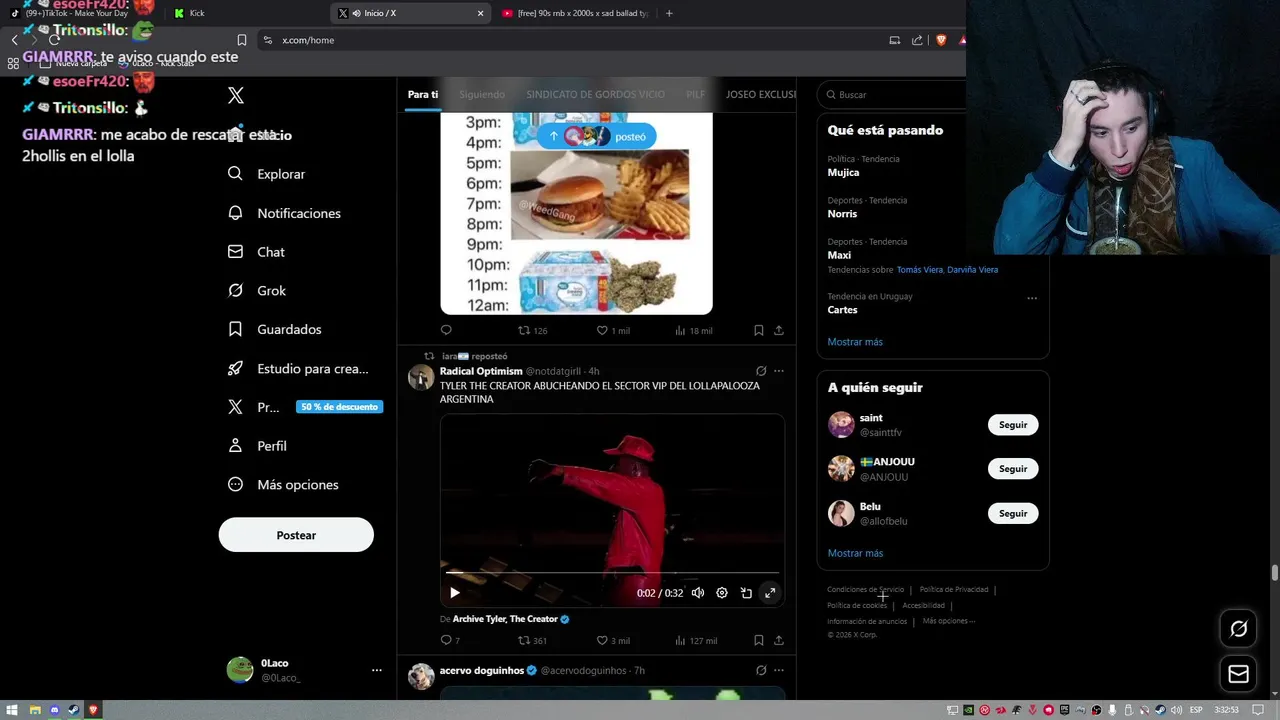Share the food schedule post
1280x720 pixels.
779,330
